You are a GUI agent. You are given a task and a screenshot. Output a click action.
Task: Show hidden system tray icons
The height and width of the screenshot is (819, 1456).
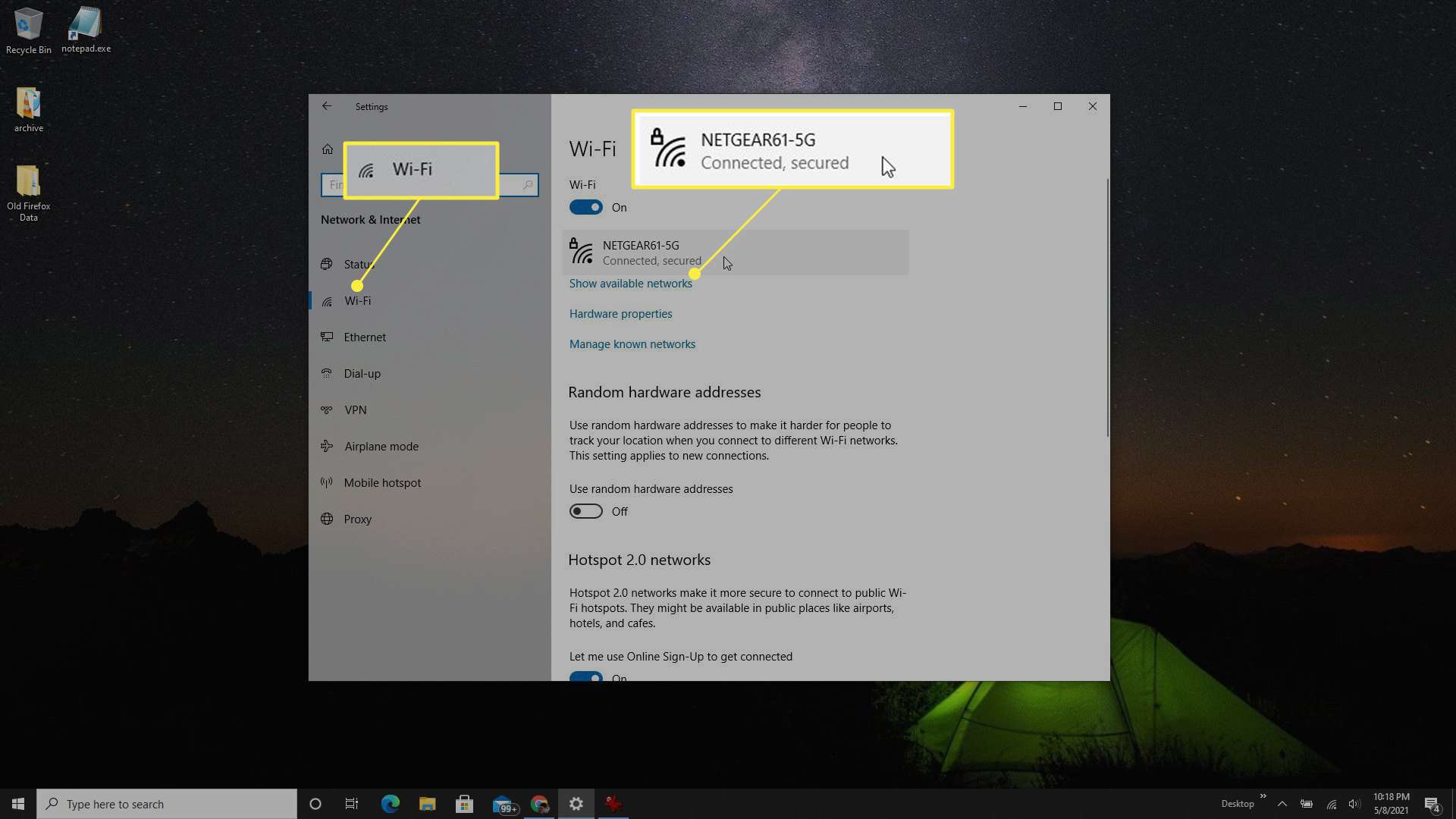[x=1282, y=804]
